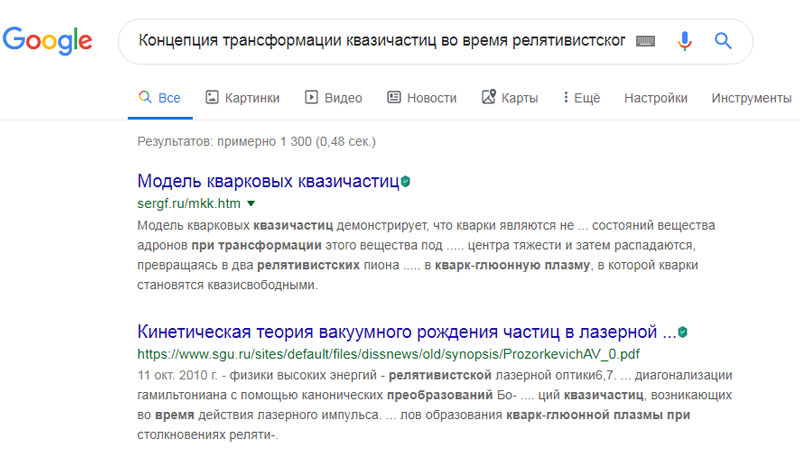800x471 pixels.
Task: Click the sgu.ru ProzorkevichAV_0.pdf URL
Action: tap(388, 354)
